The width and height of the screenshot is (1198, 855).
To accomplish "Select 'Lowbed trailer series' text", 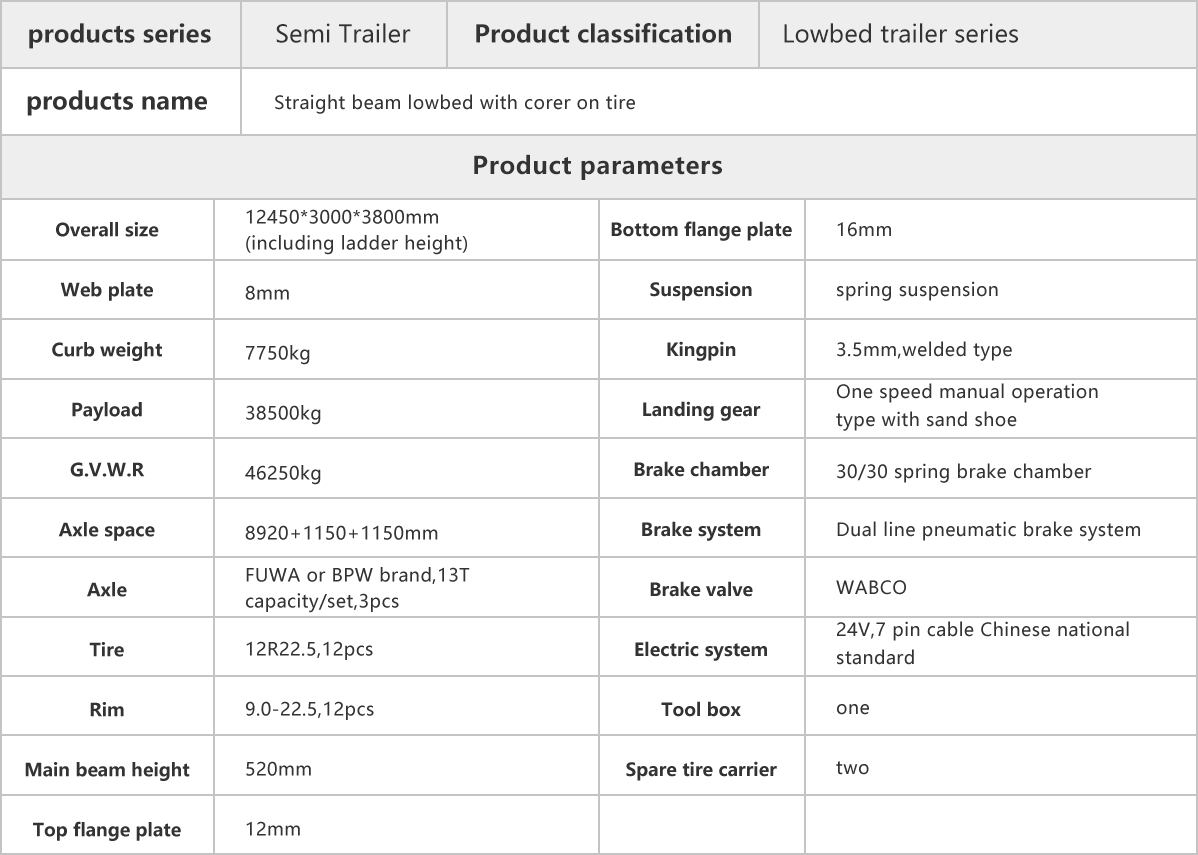I will point(900,34).
